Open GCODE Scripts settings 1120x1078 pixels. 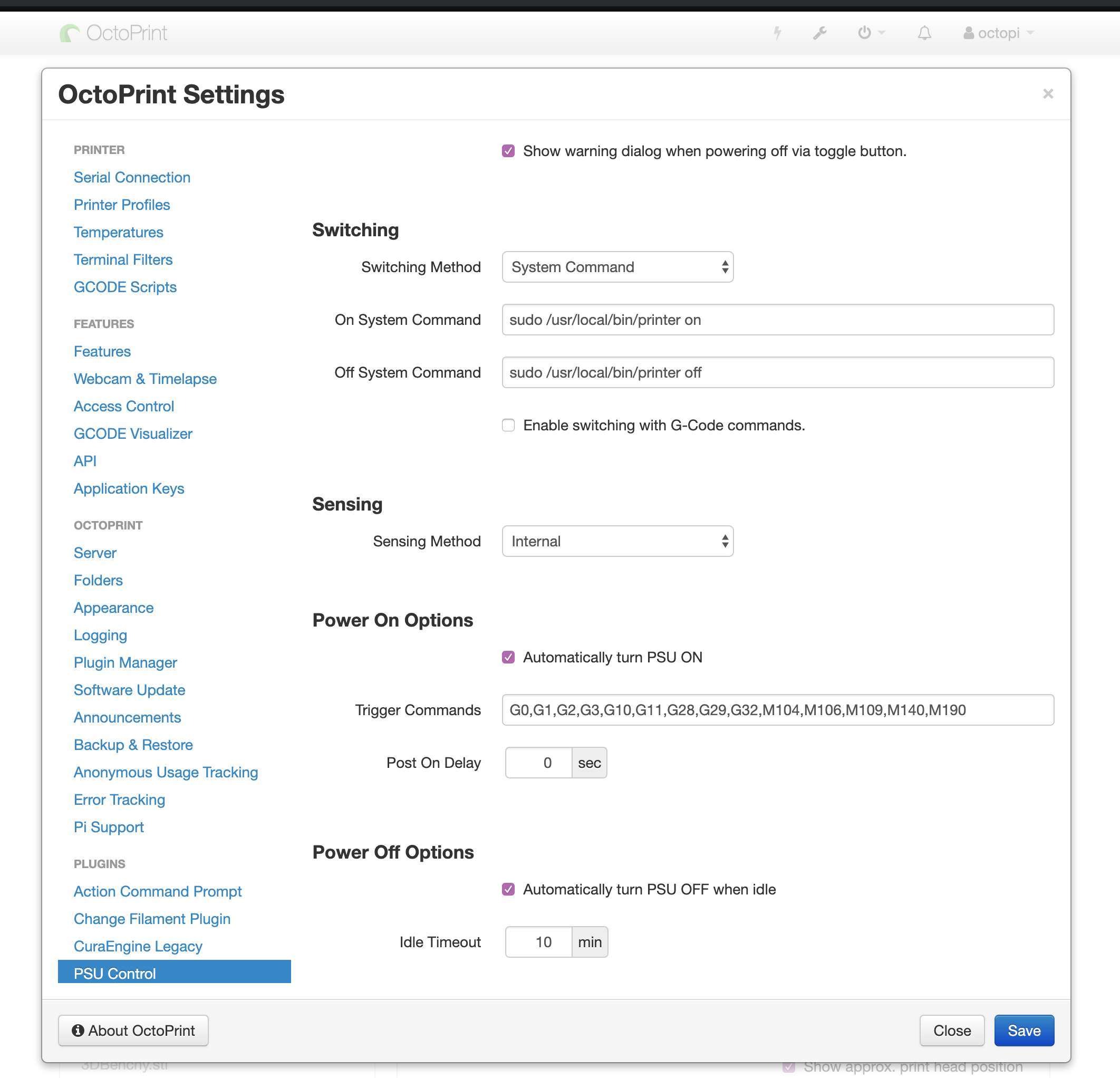[x=125, y=287]
